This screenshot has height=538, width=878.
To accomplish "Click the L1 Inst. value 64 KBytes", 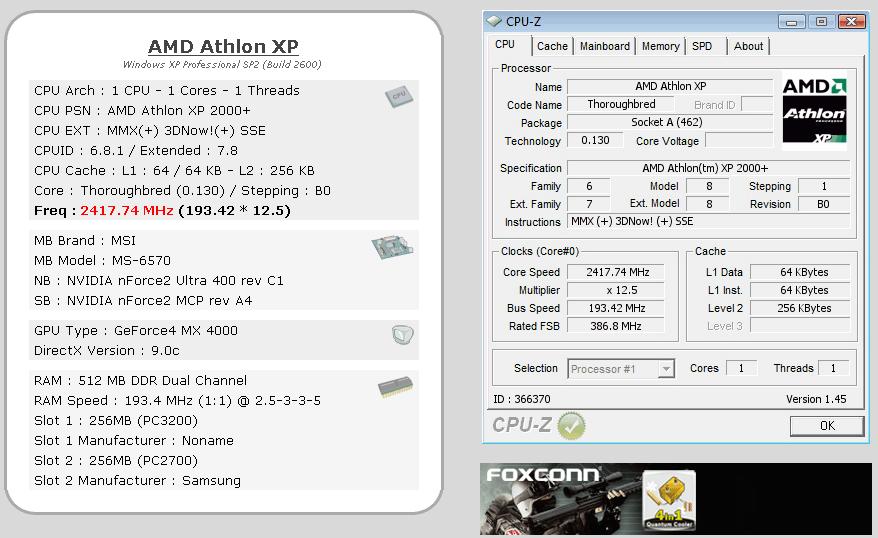I will (x=800, y=290).
